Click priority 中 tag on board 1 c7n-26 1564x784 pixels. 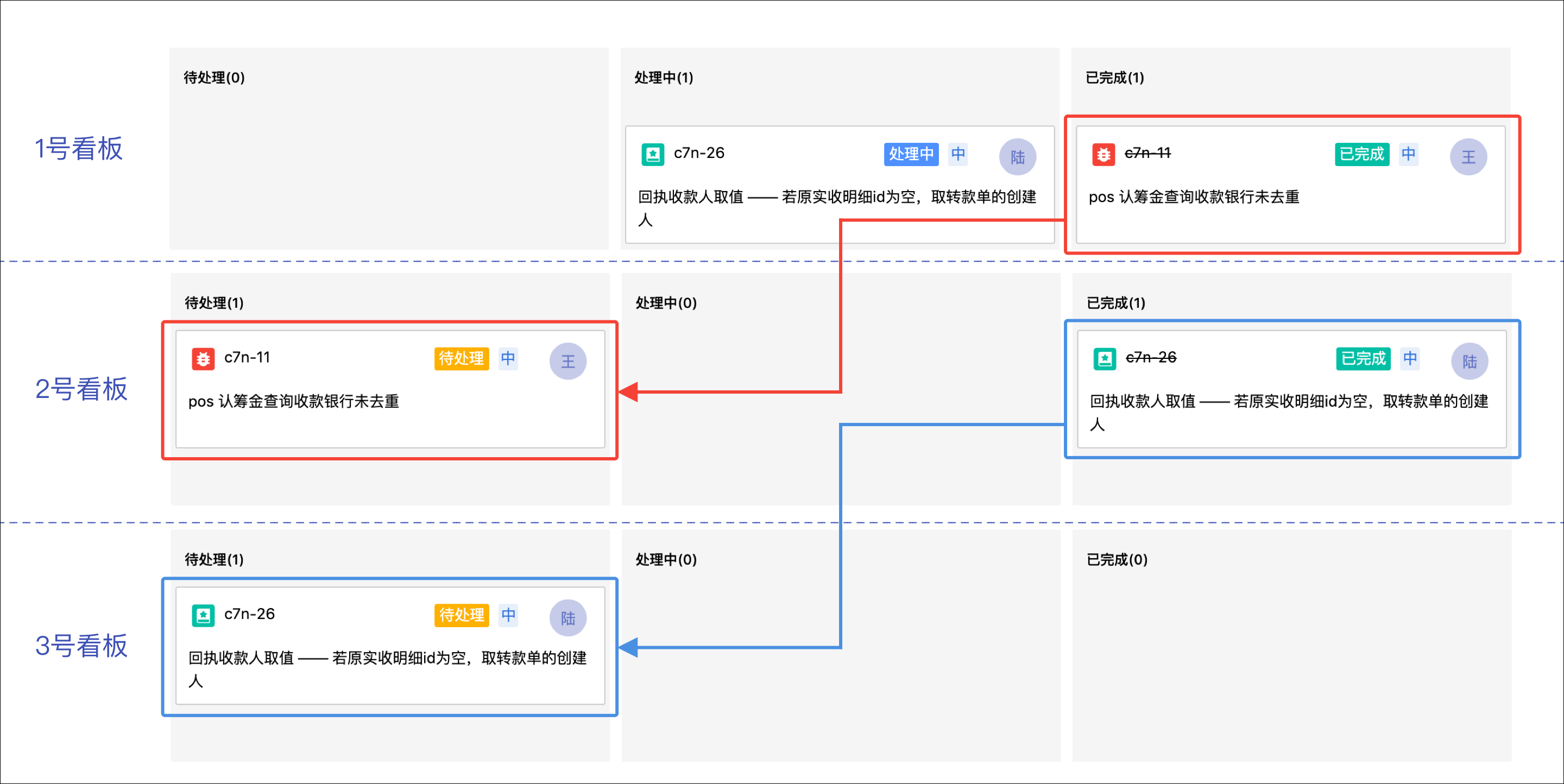coord(958,154)
